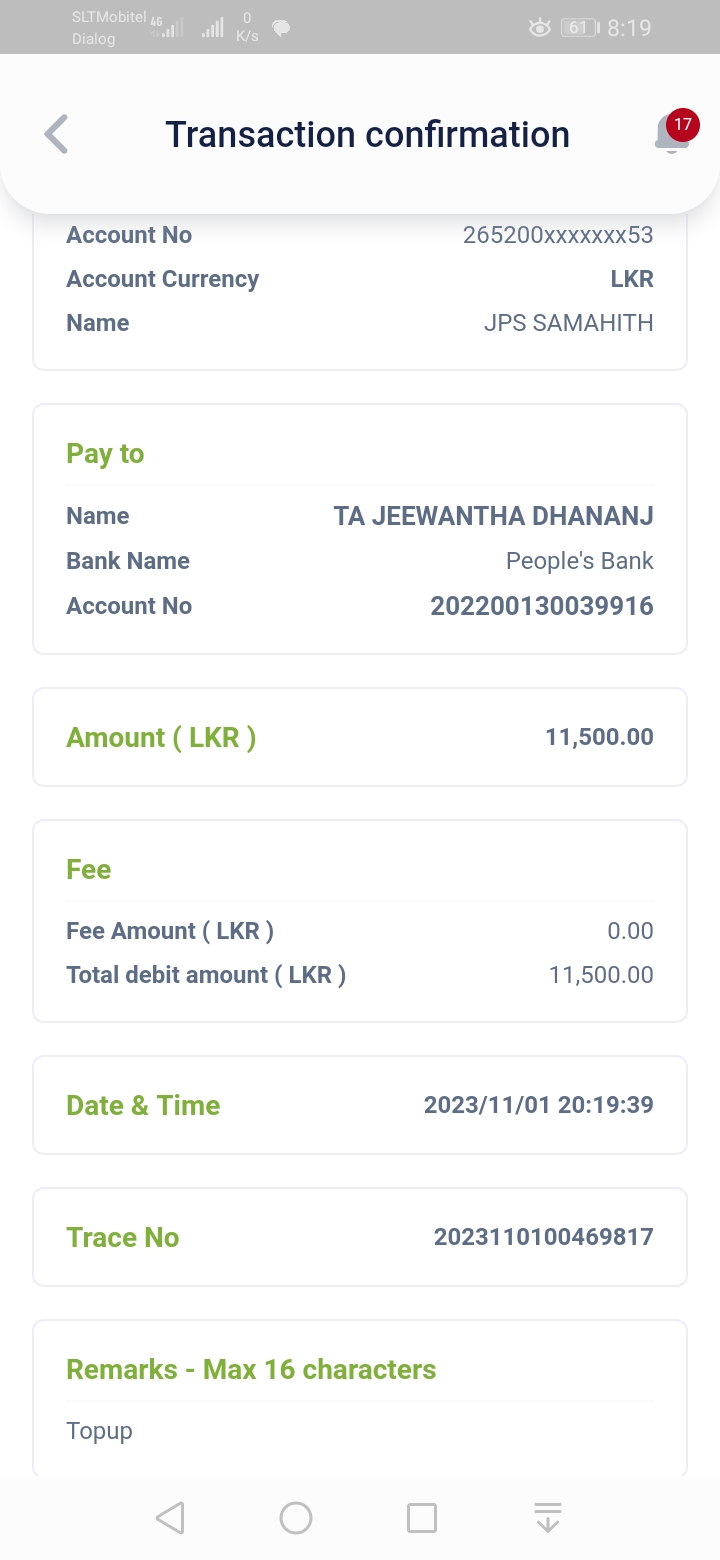Tap payee name TA JEEWANTHA DHANANJ
Viewport: 720px width, 1560px height.
(x=493, y=516)
